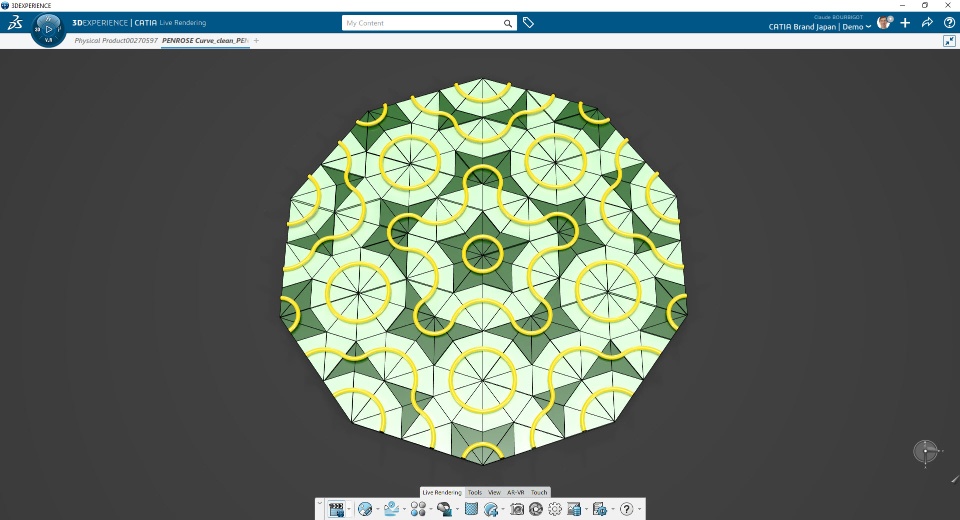Open the rendering settings gear icon
Screen dimensions: 960x520
[555, 509]
